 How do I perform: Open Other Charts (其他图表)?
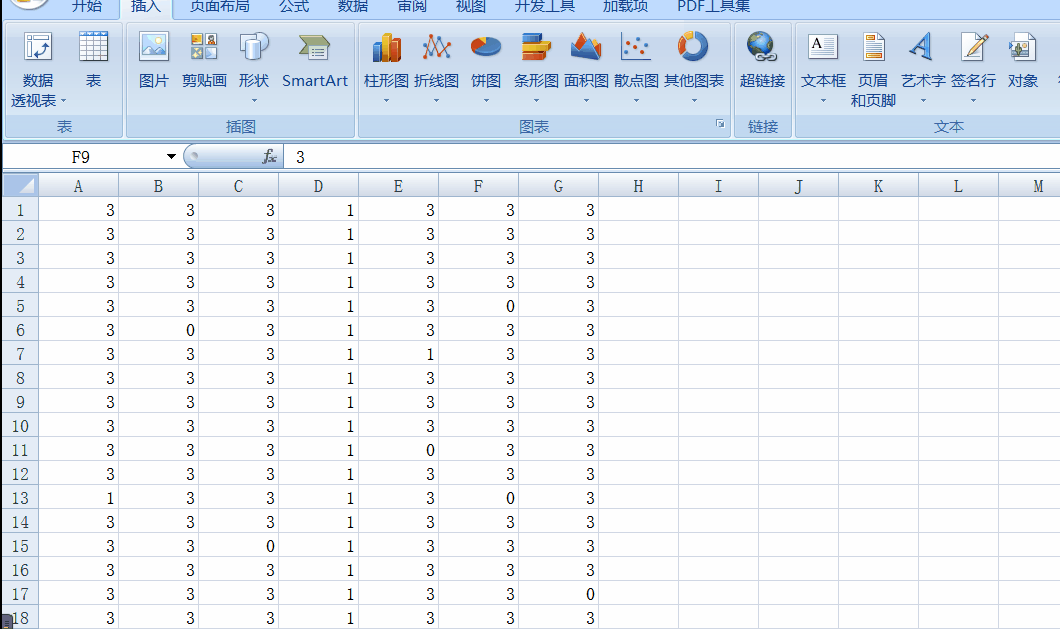694,68
